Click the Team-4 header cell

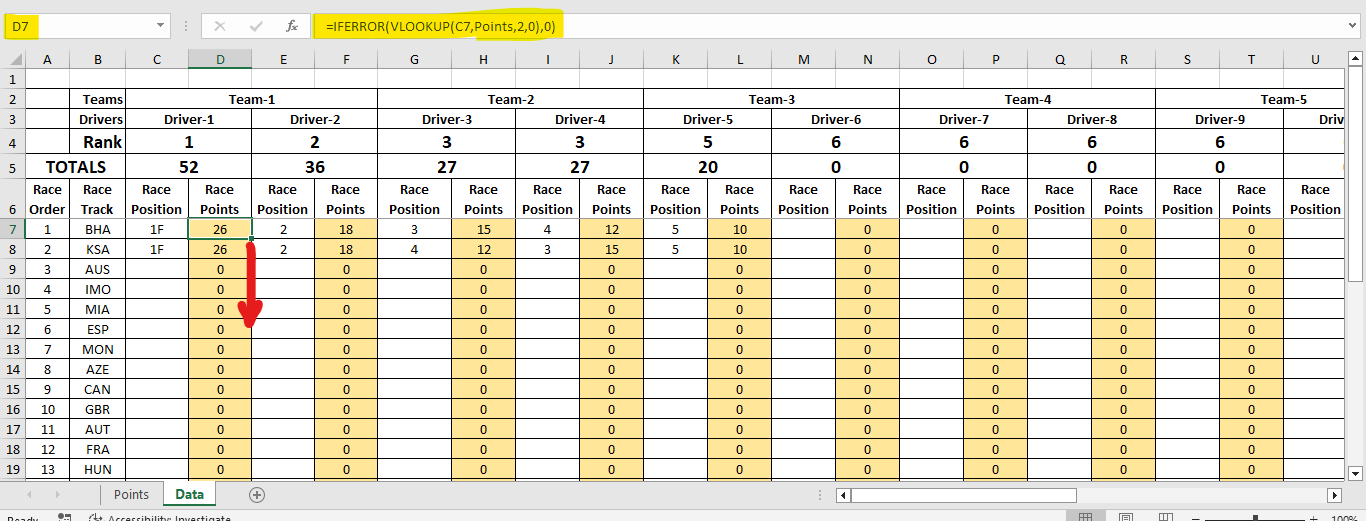click(1028, 99)
